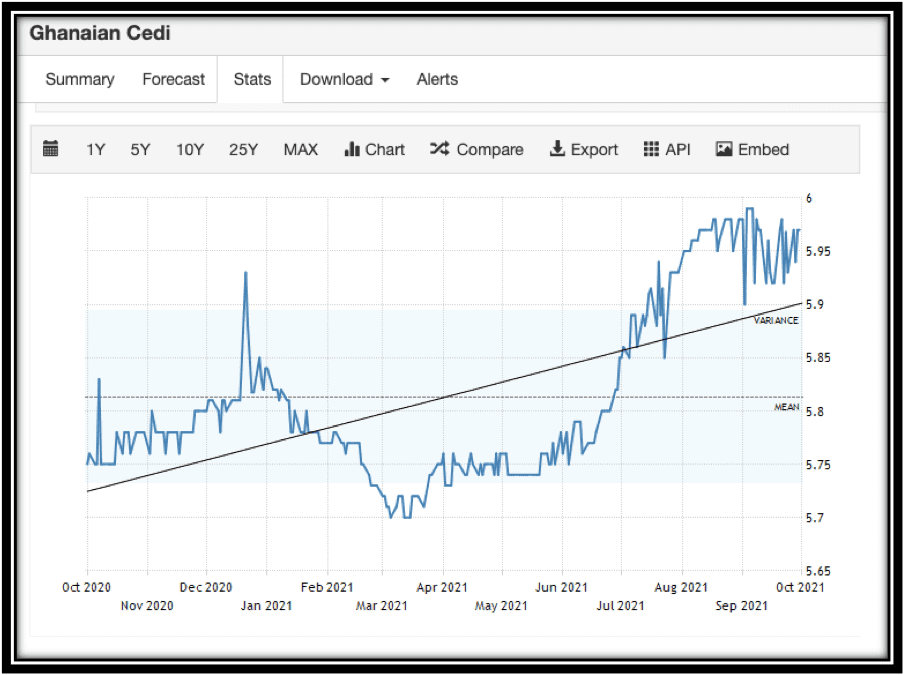Viewport: 904px width, 675px height.
Task: Click the download arrow Export icon
Action: 557,149
